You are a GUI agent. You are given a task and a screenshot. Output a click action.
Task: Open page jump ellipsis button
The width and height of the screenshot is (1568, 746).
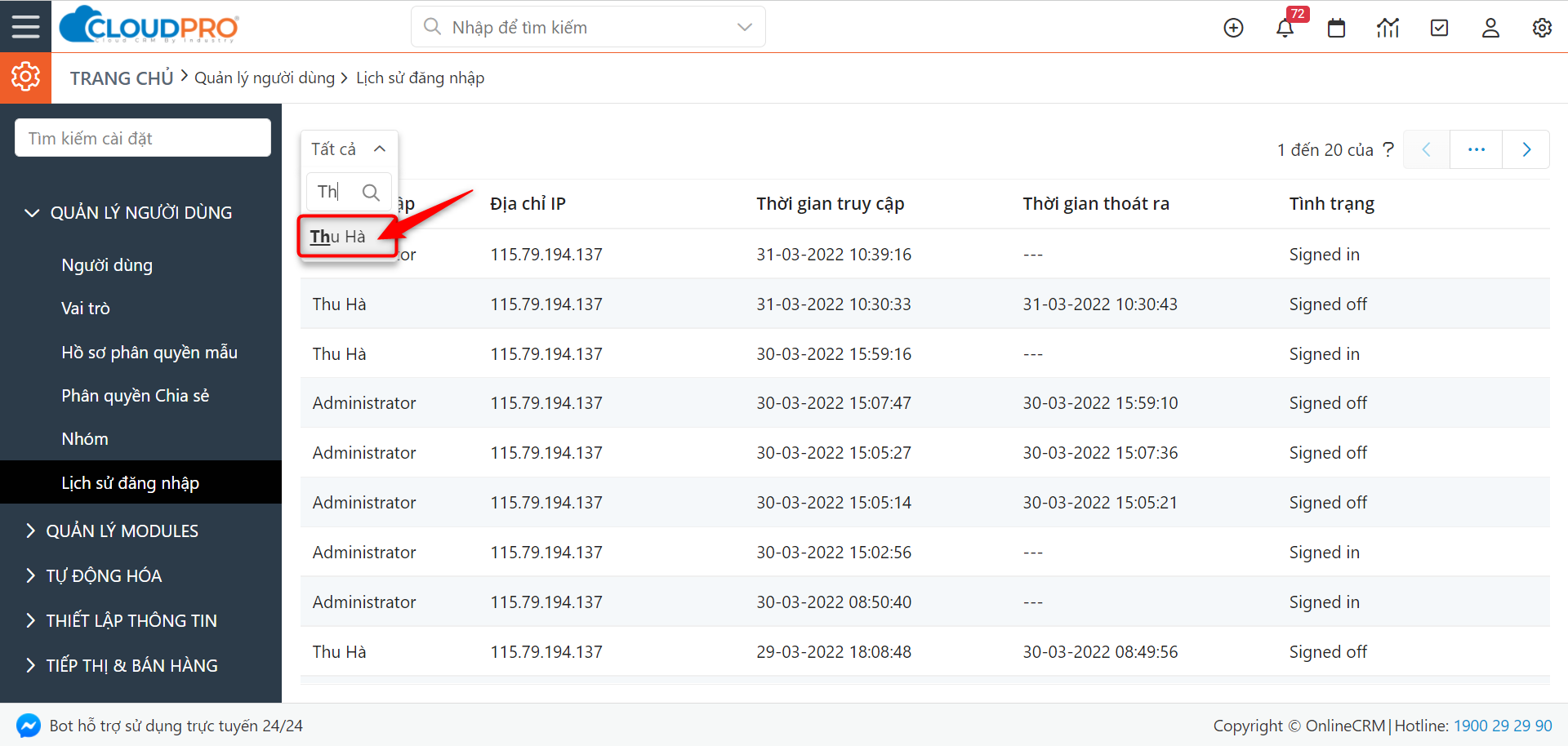pos(1476,149)
